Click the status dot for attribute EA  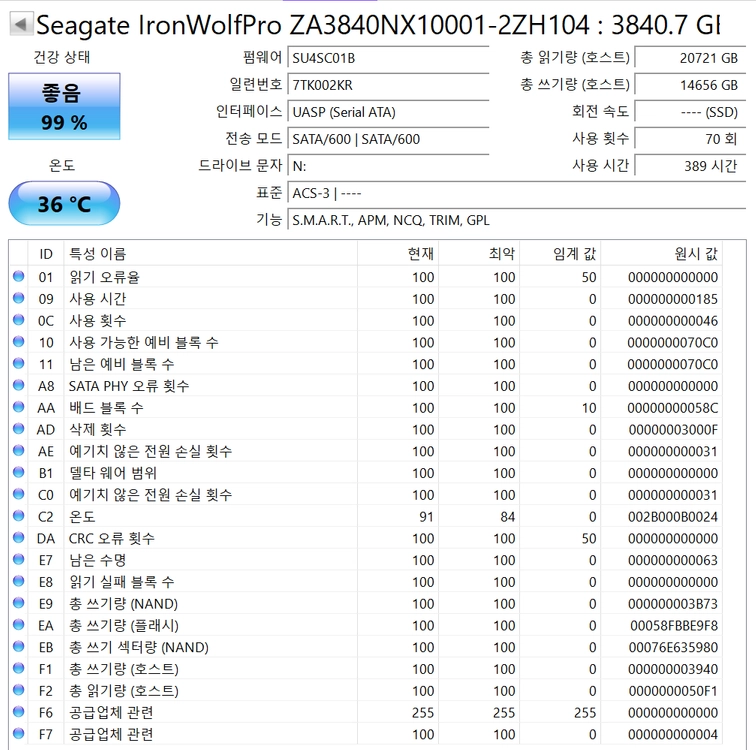tap(19, 625)
